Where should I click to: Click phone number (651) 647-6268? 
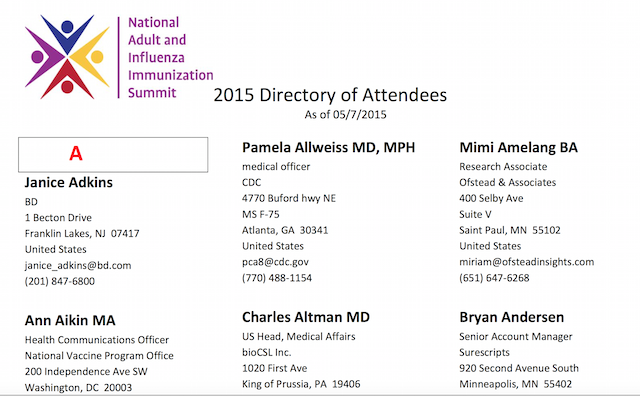point(494,278)
